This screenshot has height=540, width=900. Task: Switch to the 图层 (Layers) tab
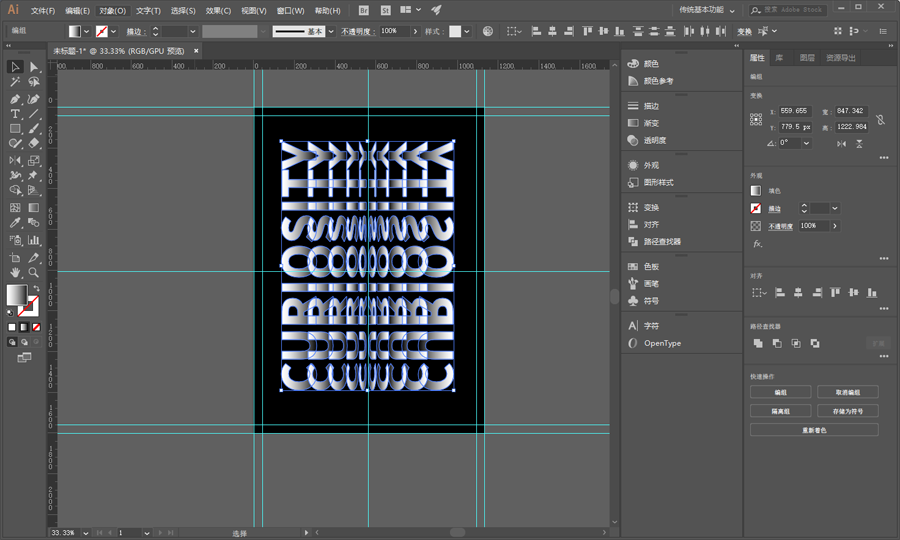[x=807, y=58]
